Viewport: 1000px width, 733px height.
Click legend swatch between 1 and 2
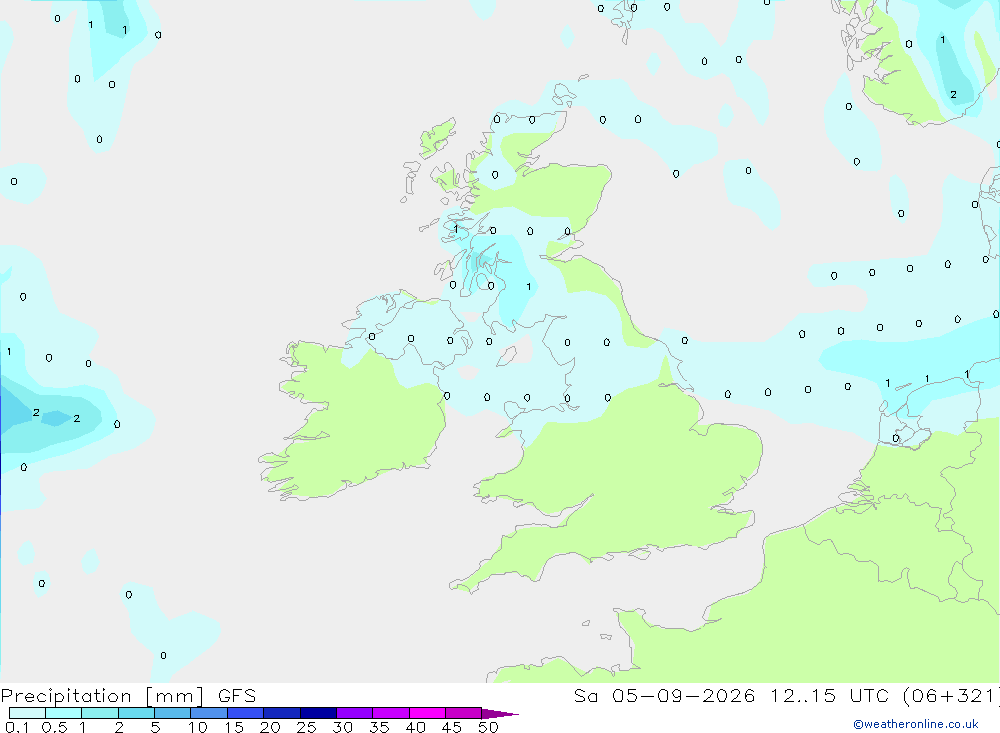pyautogui.click(x=99, y=713)
